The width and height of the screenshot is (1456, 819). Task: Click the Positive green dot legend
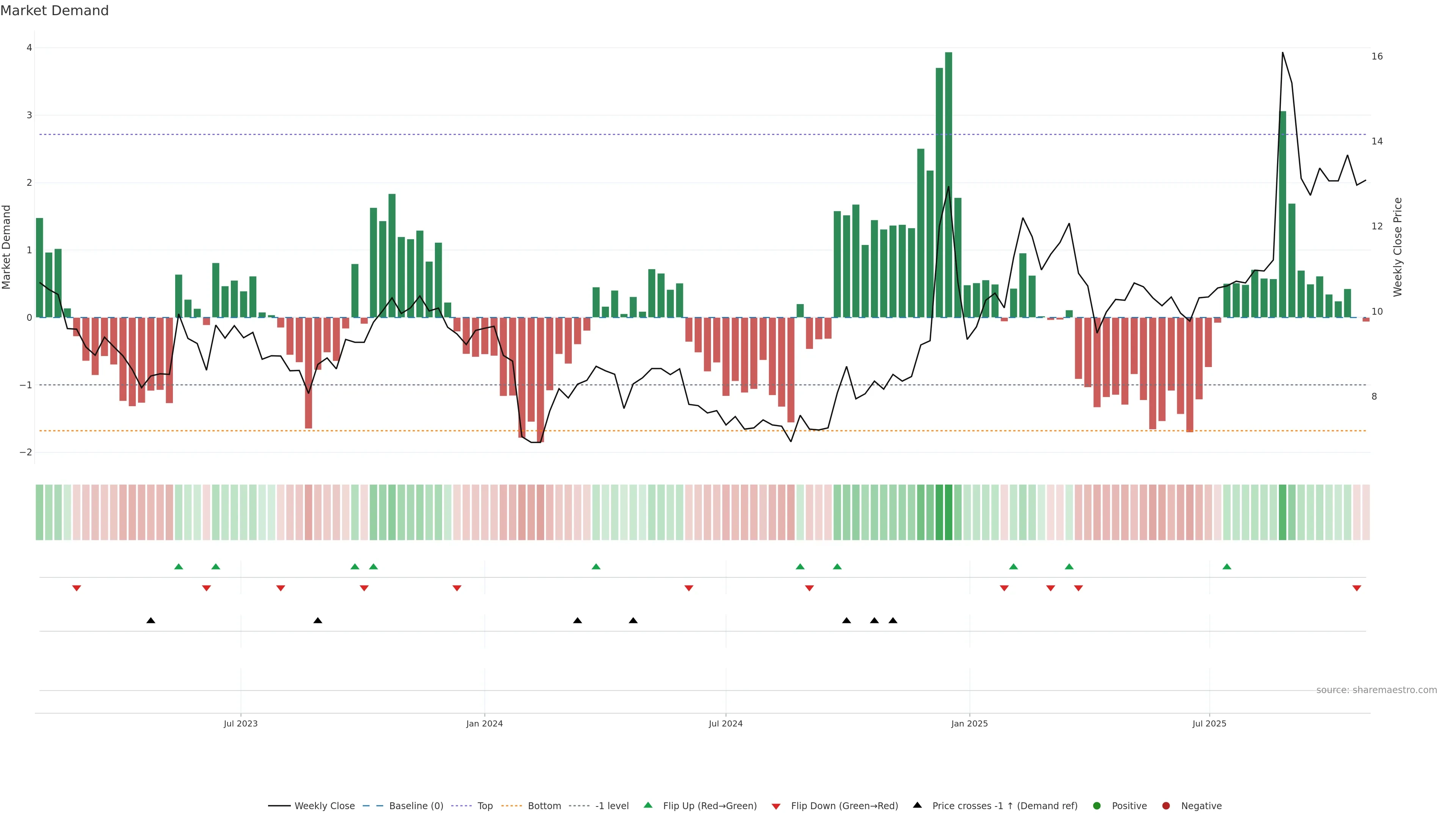1097,805
